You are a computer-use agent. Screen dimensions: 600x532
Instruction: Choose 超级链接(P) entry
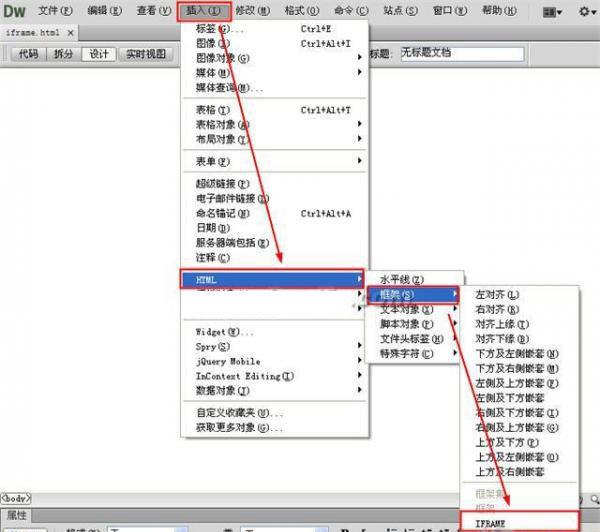pyautogui.click(x=275, y=184)
